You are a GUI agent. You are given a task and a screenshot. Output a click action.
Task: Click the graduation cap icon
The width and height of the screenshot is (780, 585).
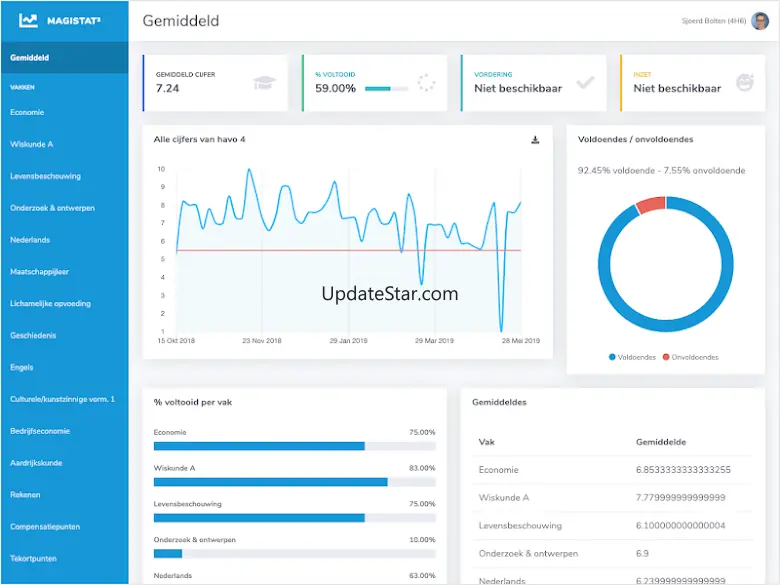coord(264,83)
